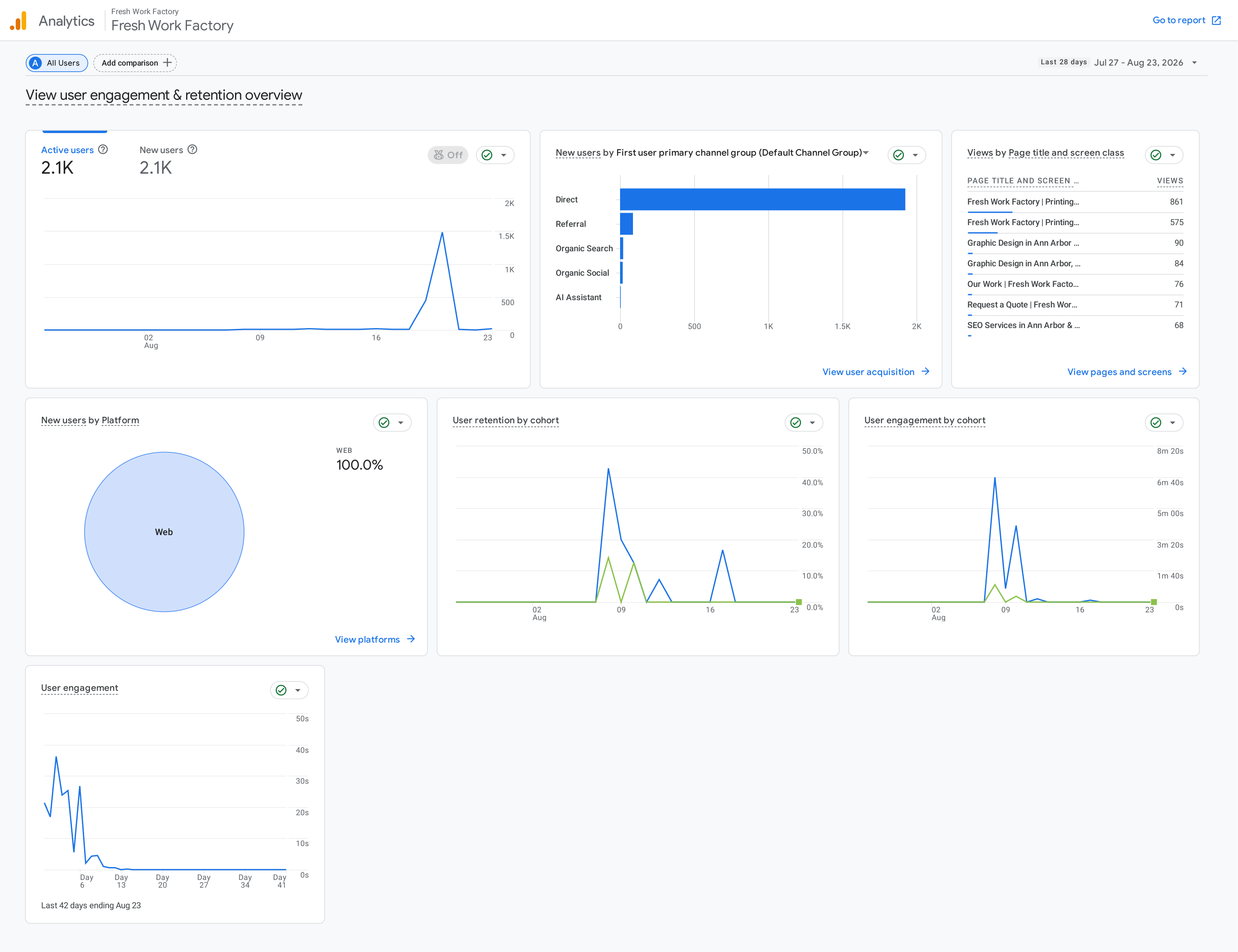Click the Go to report link
Viewport: 1238px width, 952px height.
point(1187,21)
